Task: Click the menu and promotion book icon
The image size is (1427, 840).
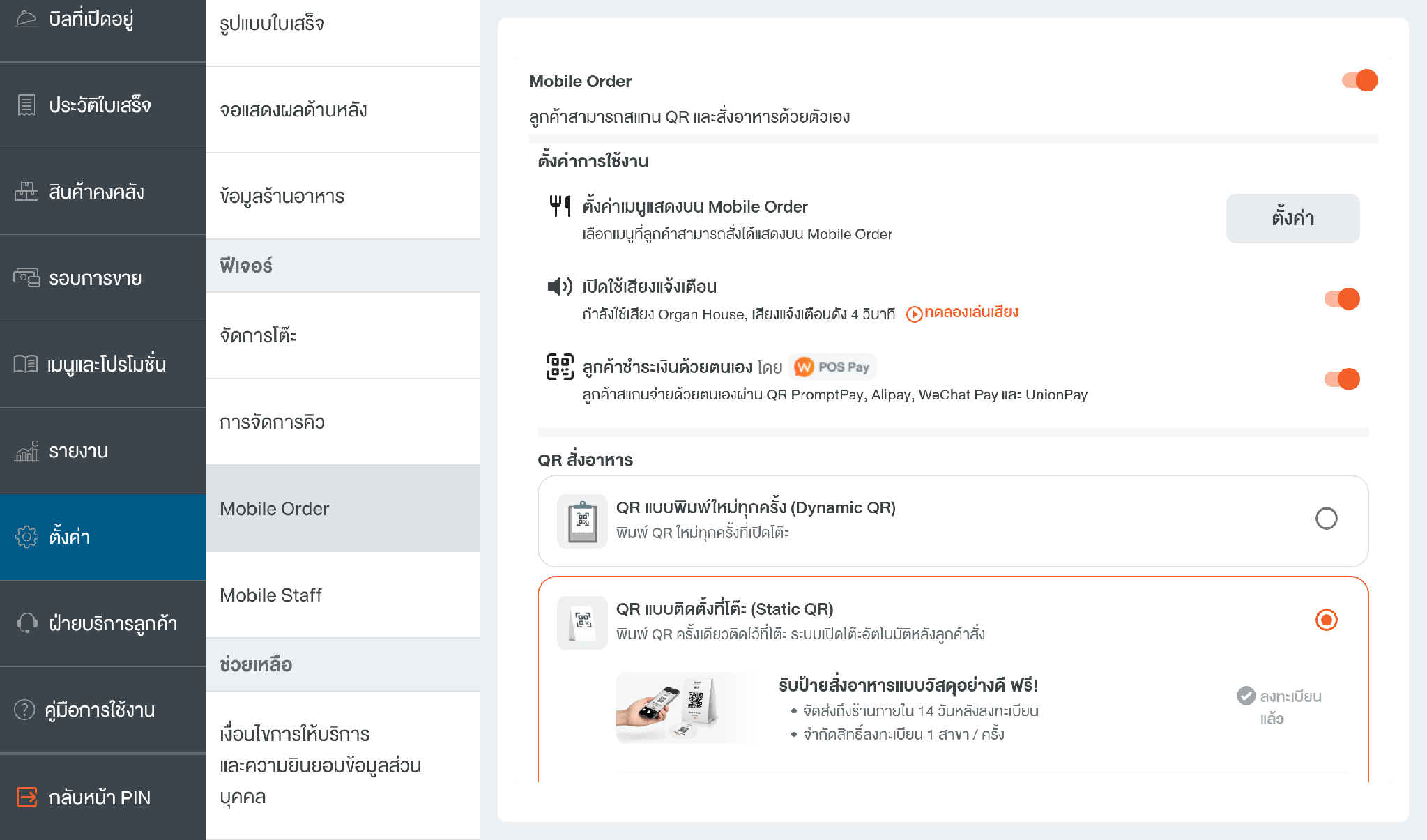Action: pos(26,364)
